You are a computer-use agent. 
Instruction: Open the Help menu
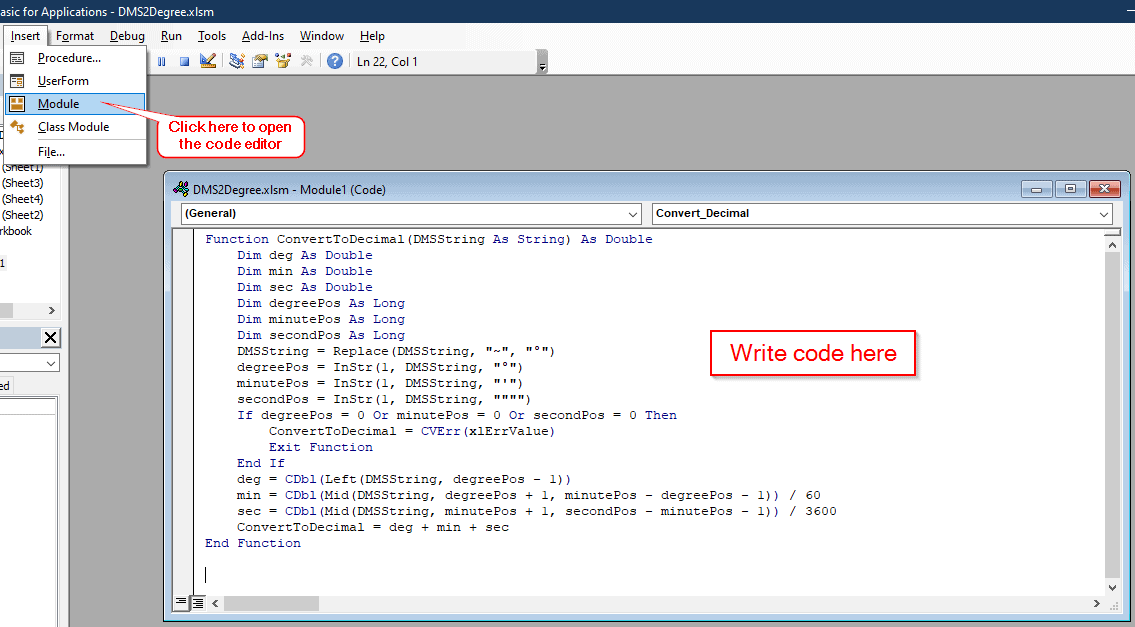click(x=372, y=35)
